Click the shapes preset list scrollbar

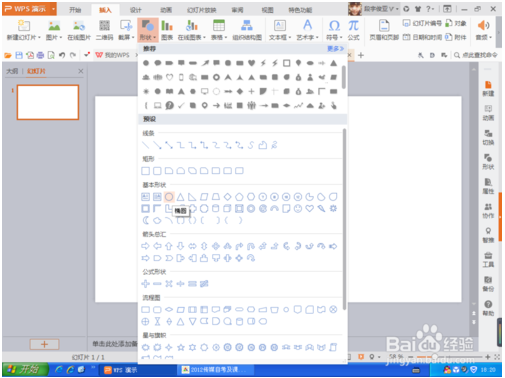(344, 219)
